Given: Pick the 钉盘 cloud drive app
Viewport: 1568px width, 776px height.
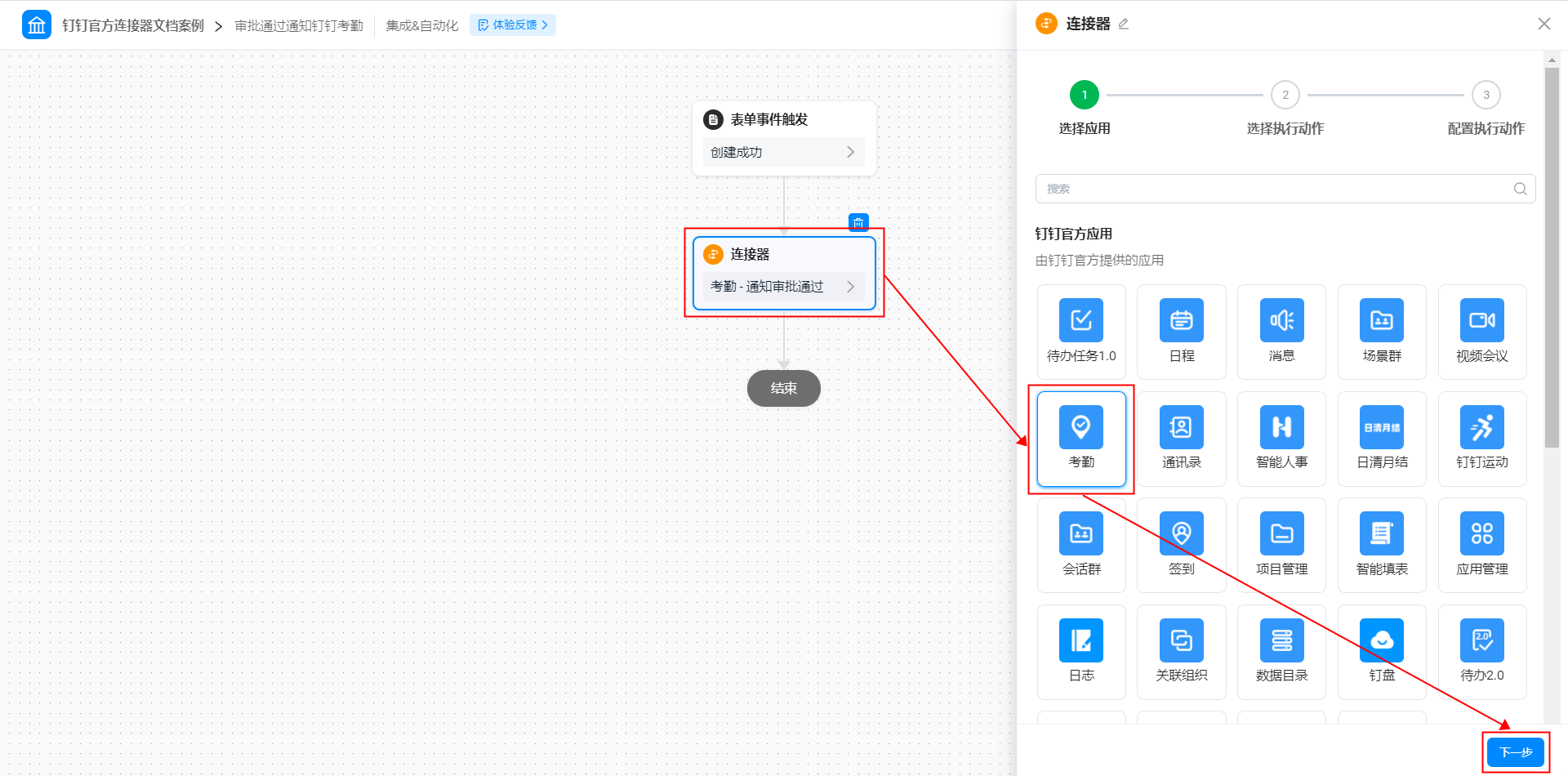Looking at the screenshot, I should click(x=1382, y=652).
